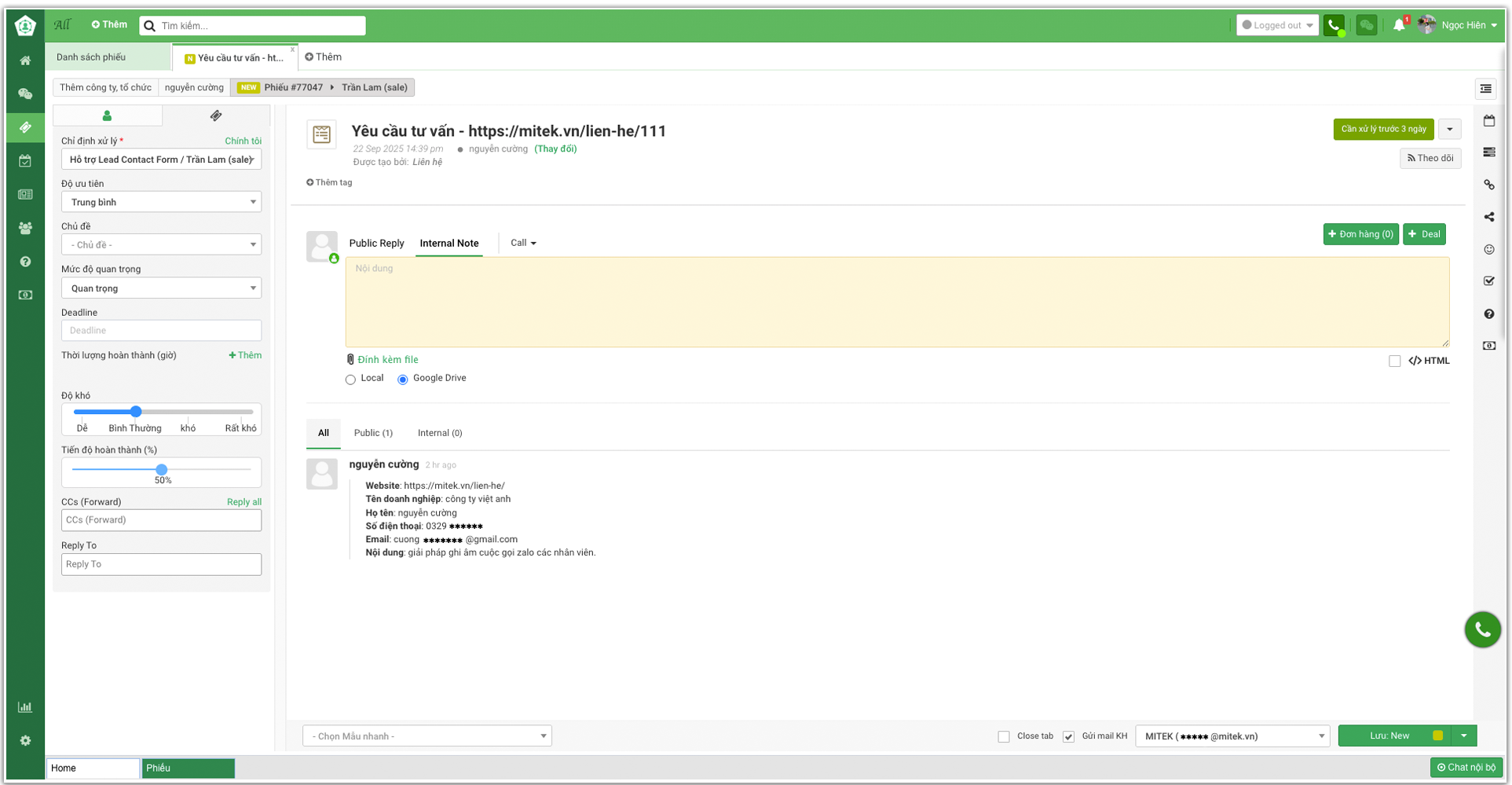Click the notification bell icon

click(x=1399, y=25)
